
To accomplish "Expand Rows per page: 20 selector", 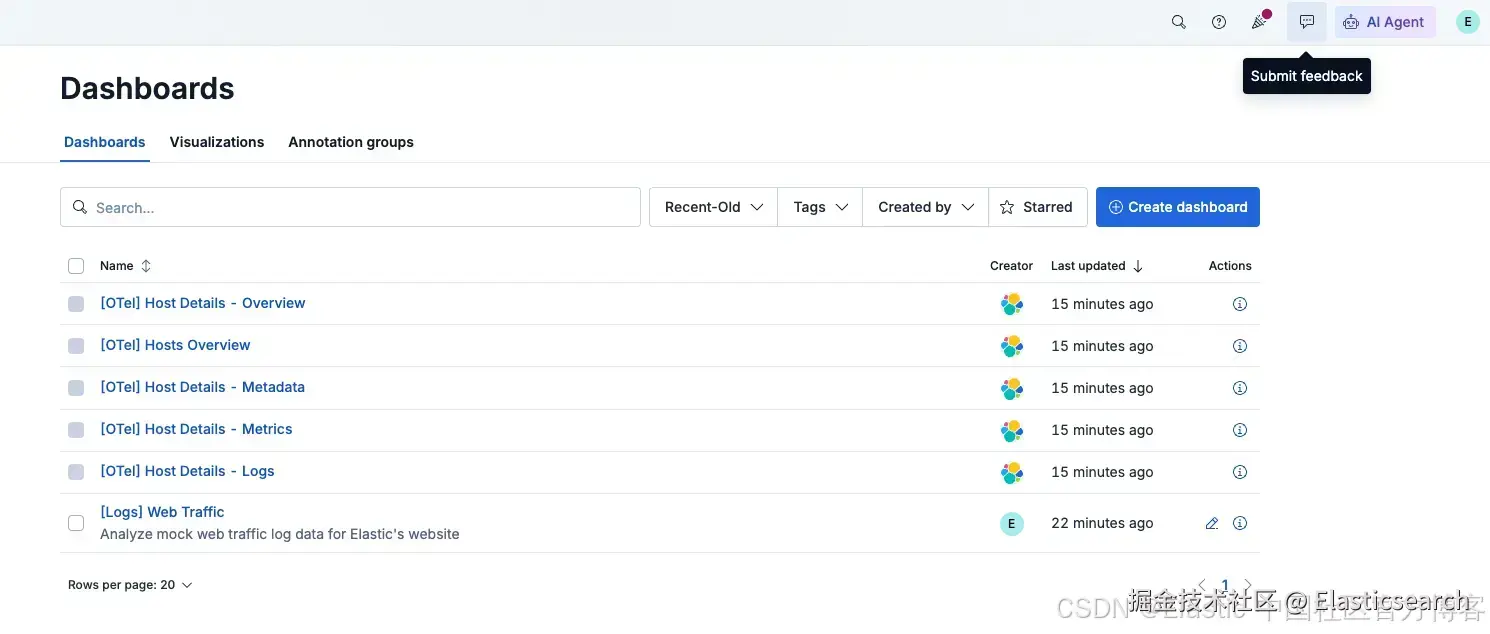I will (x=130, y=585).
